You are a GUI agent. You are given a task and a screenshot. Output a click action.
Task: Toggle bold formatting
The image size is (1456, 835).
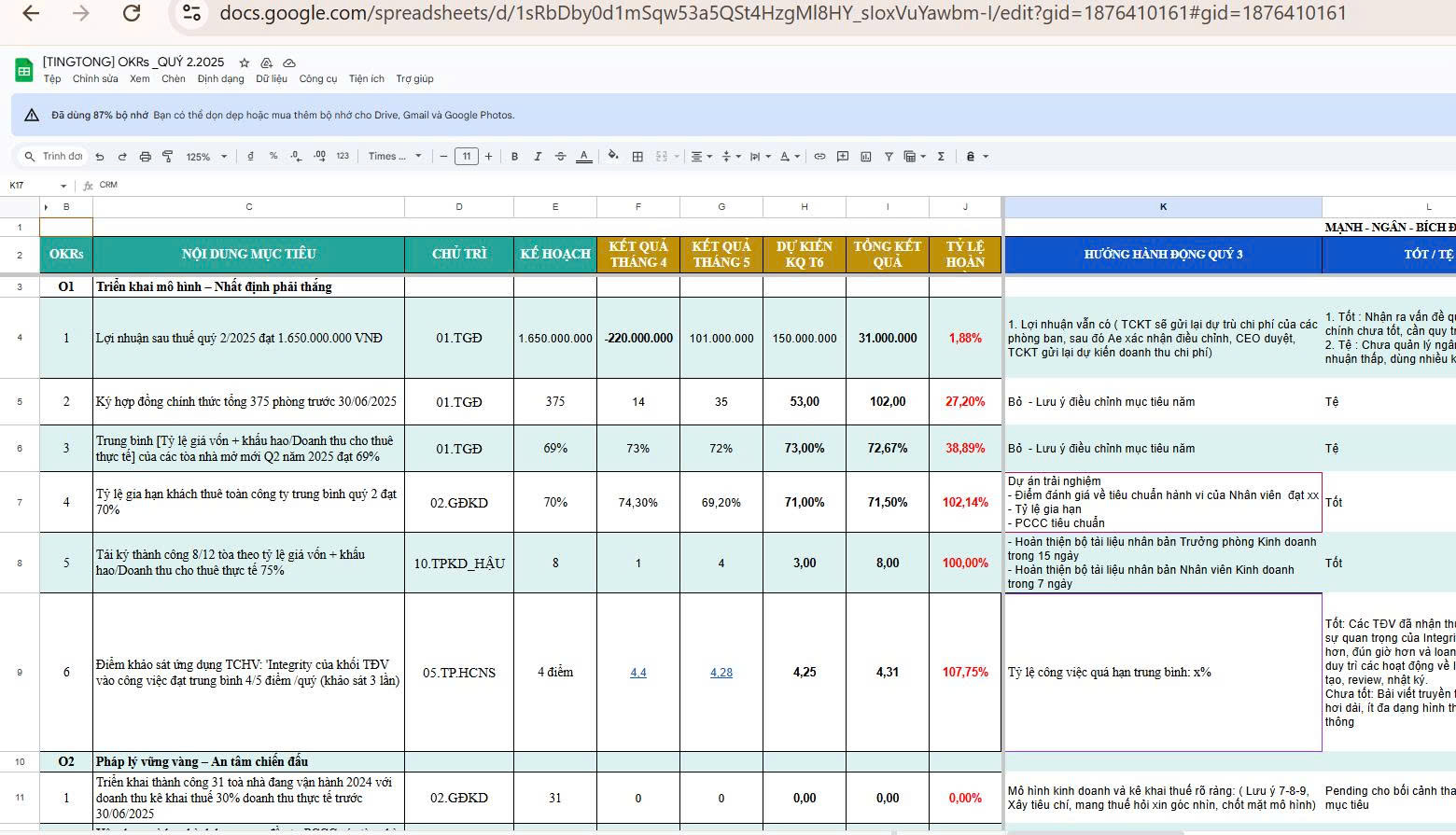tap(514, 157)
